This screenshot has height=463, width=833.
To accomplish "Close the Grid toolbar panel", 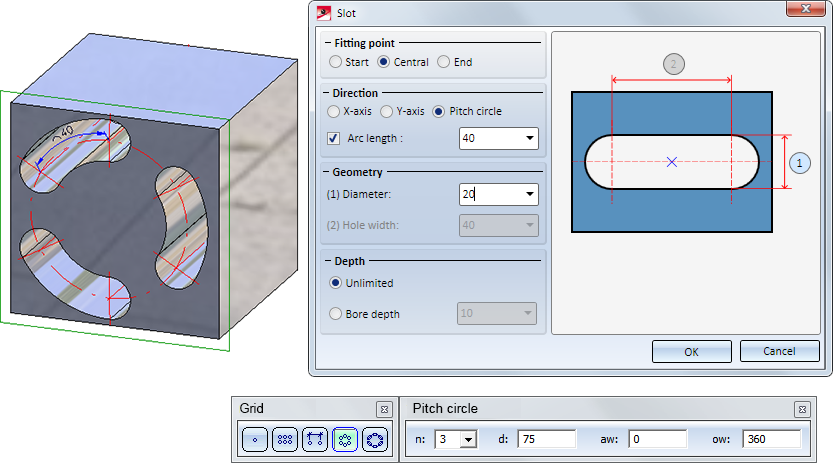I will [x=384, y=409].
